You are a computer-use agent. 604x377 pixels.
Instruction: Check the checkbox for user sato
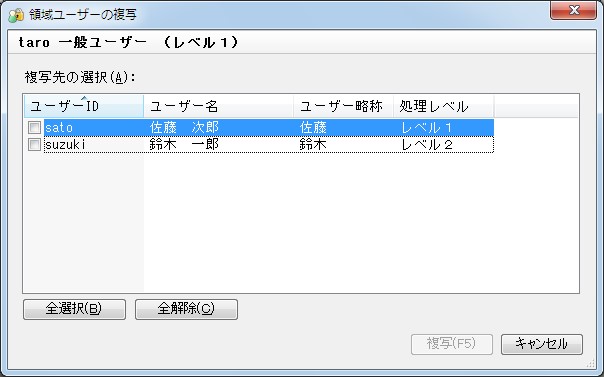34,127
